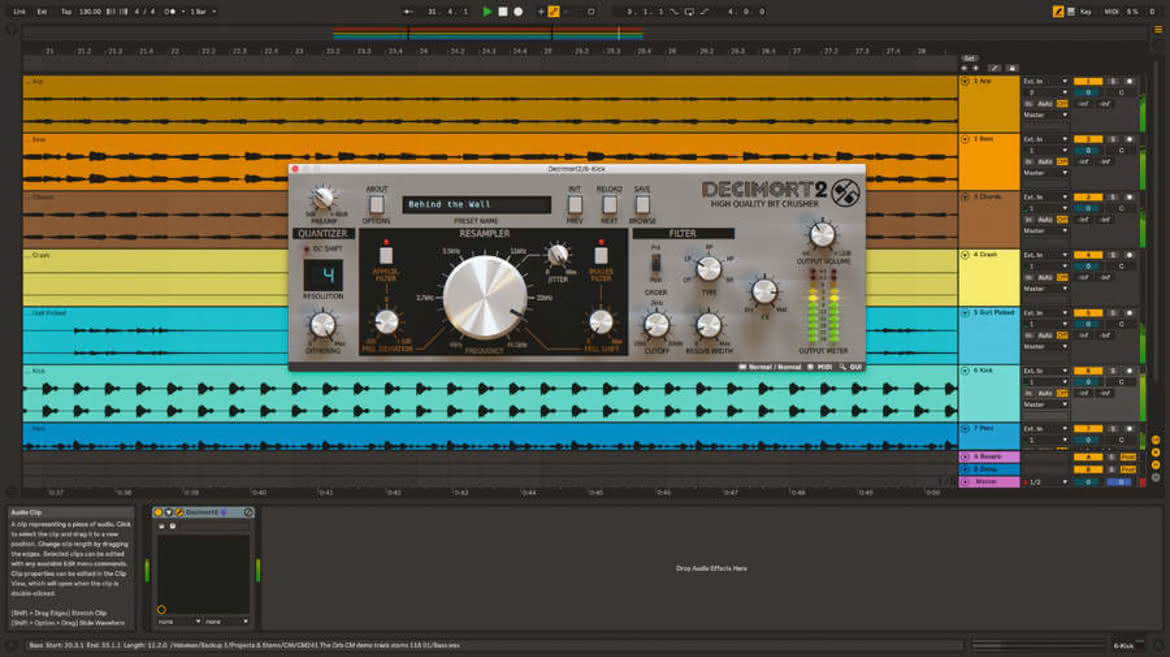Open the 1 Arp input type dropdown

pos(1045,81)
